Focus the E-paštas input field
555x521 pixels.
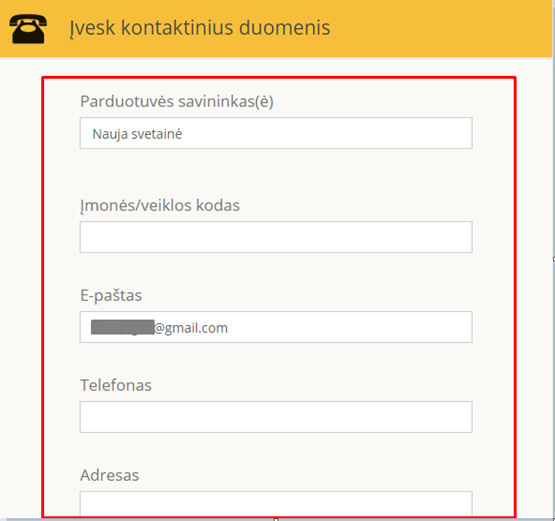[x=276, y=327]
